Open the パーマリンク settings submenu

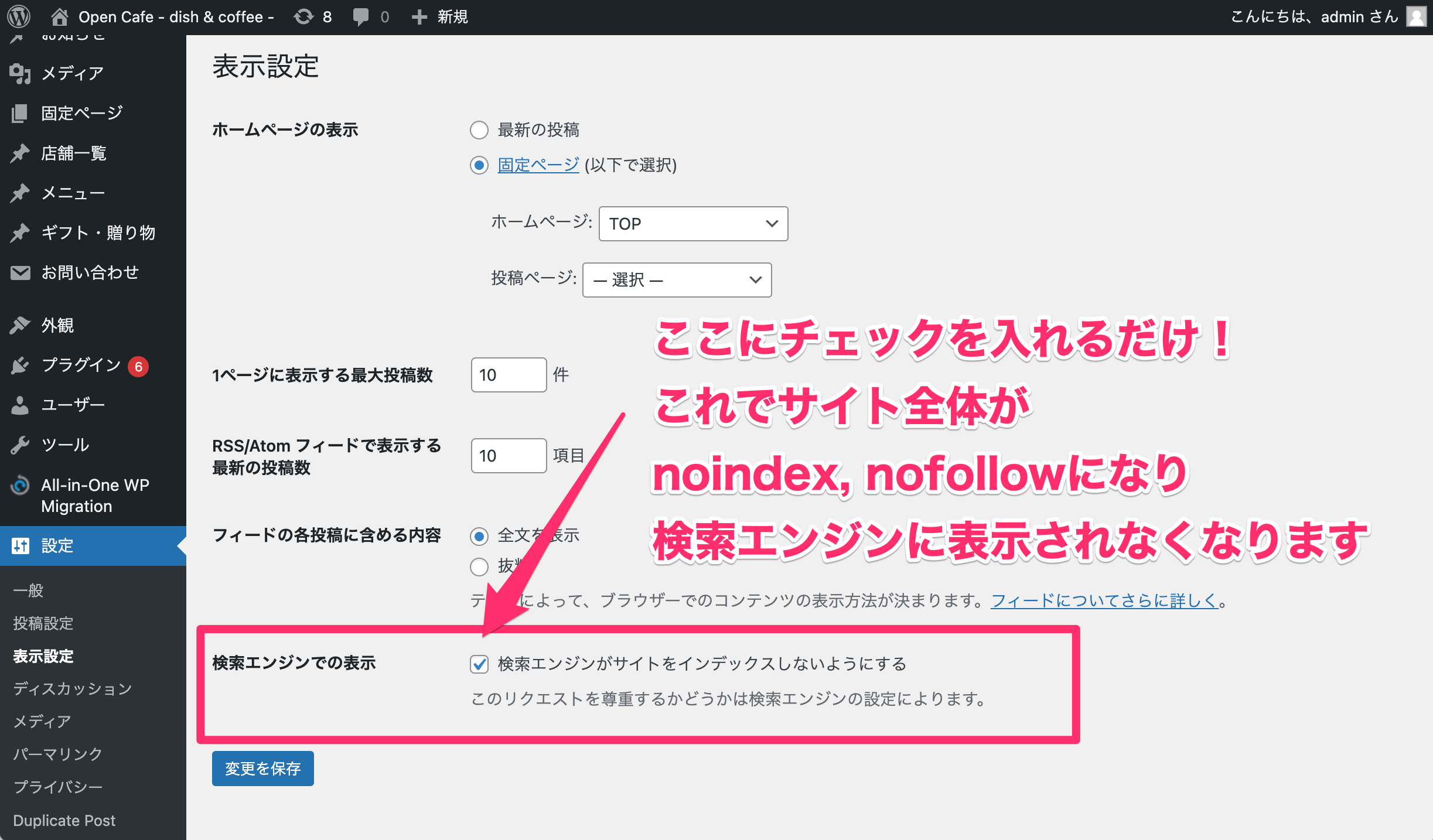(57, 754)
